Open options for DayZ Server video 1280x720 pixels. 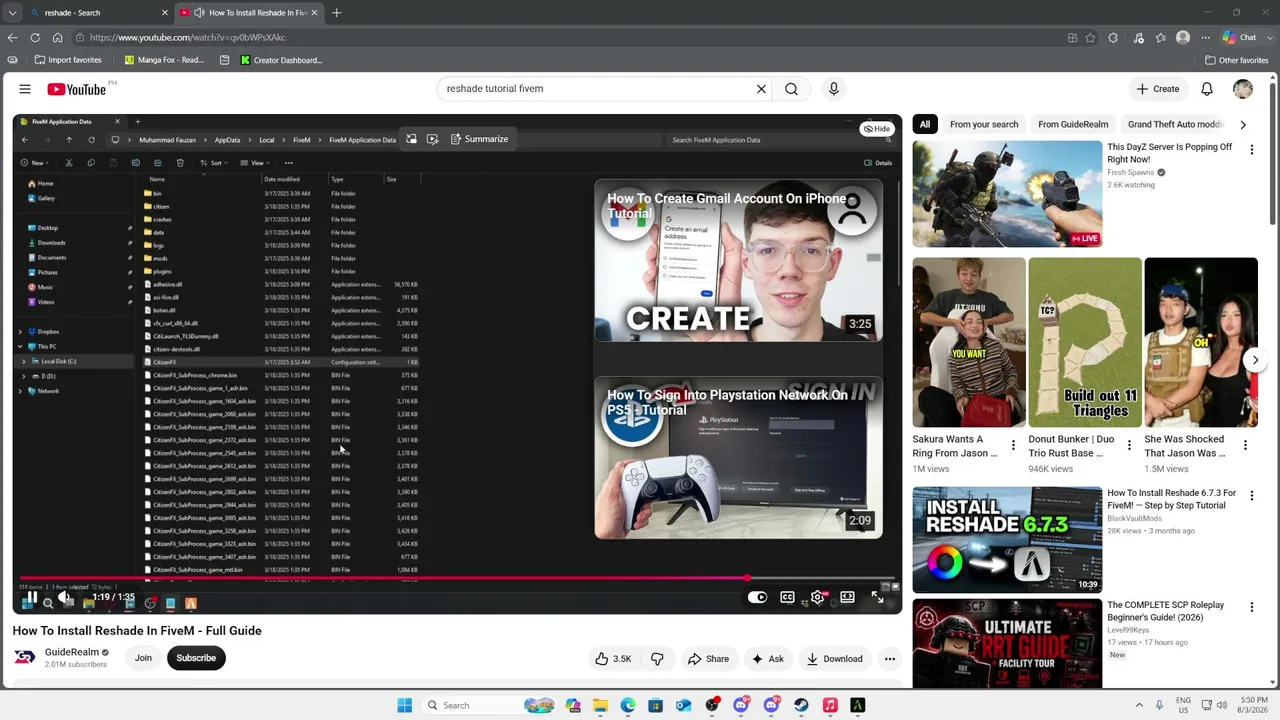point(1251,150)
